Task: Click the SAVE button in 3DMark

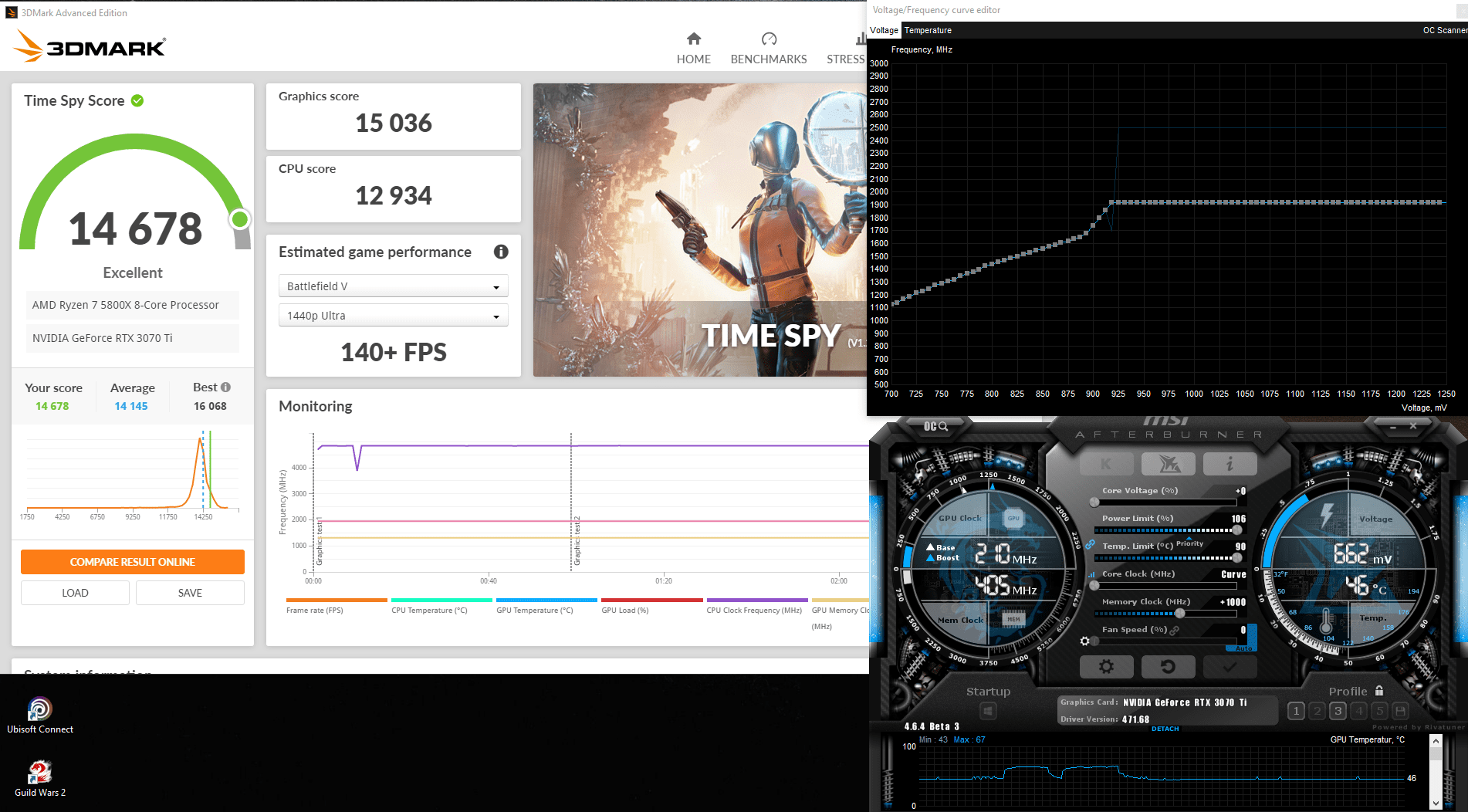Action: click(x=190, y=593)
